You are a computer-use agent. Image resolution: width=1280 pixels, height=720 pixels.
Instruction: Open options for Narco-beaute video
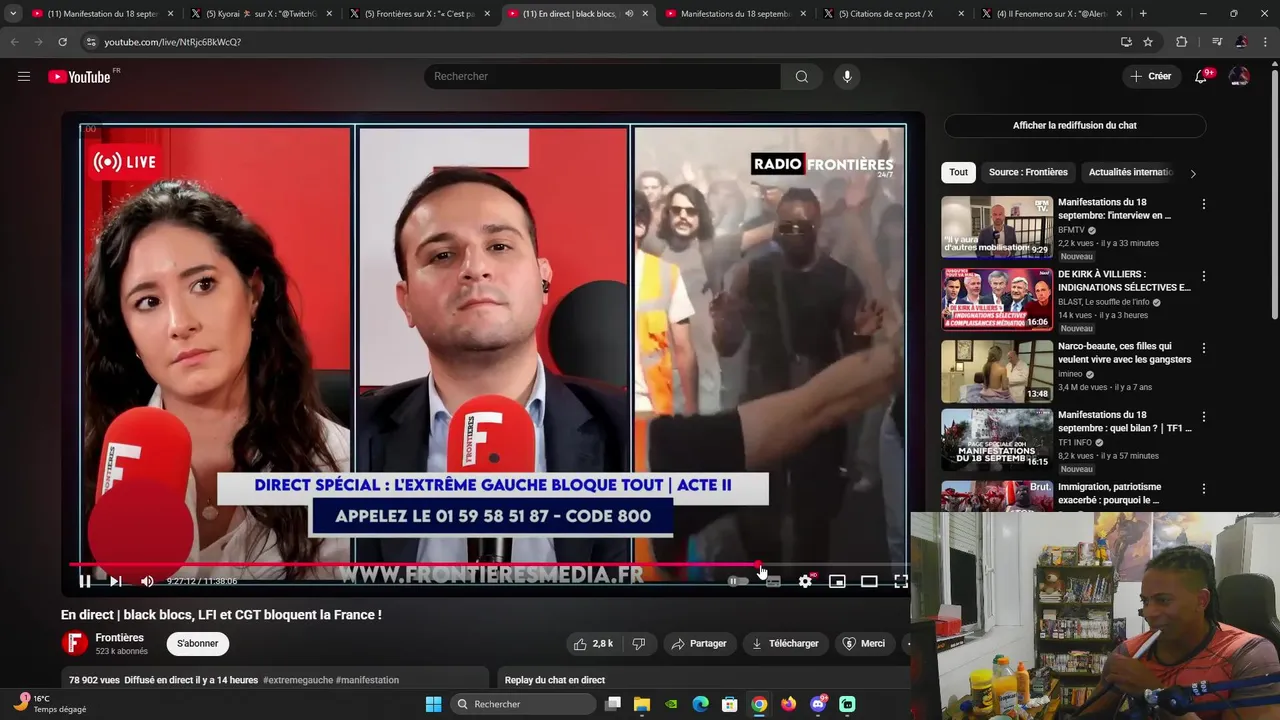(1204, 348)
